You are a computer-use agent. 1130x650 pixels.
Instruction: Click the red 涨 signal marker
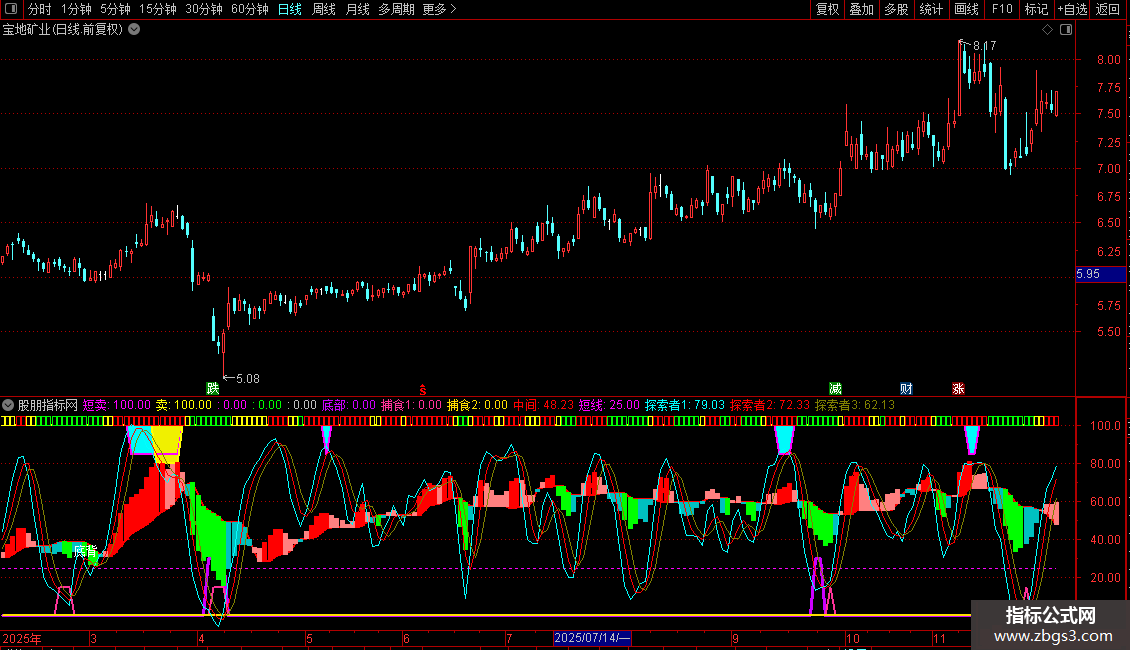pyautogui.click(x=958, y=388)
